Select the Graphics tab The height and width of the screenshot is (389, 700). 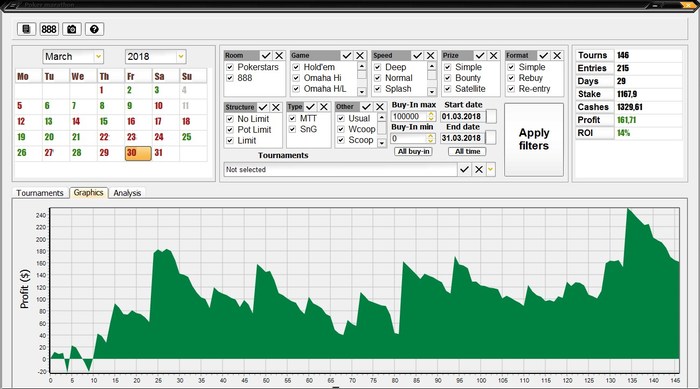[88, 192]
